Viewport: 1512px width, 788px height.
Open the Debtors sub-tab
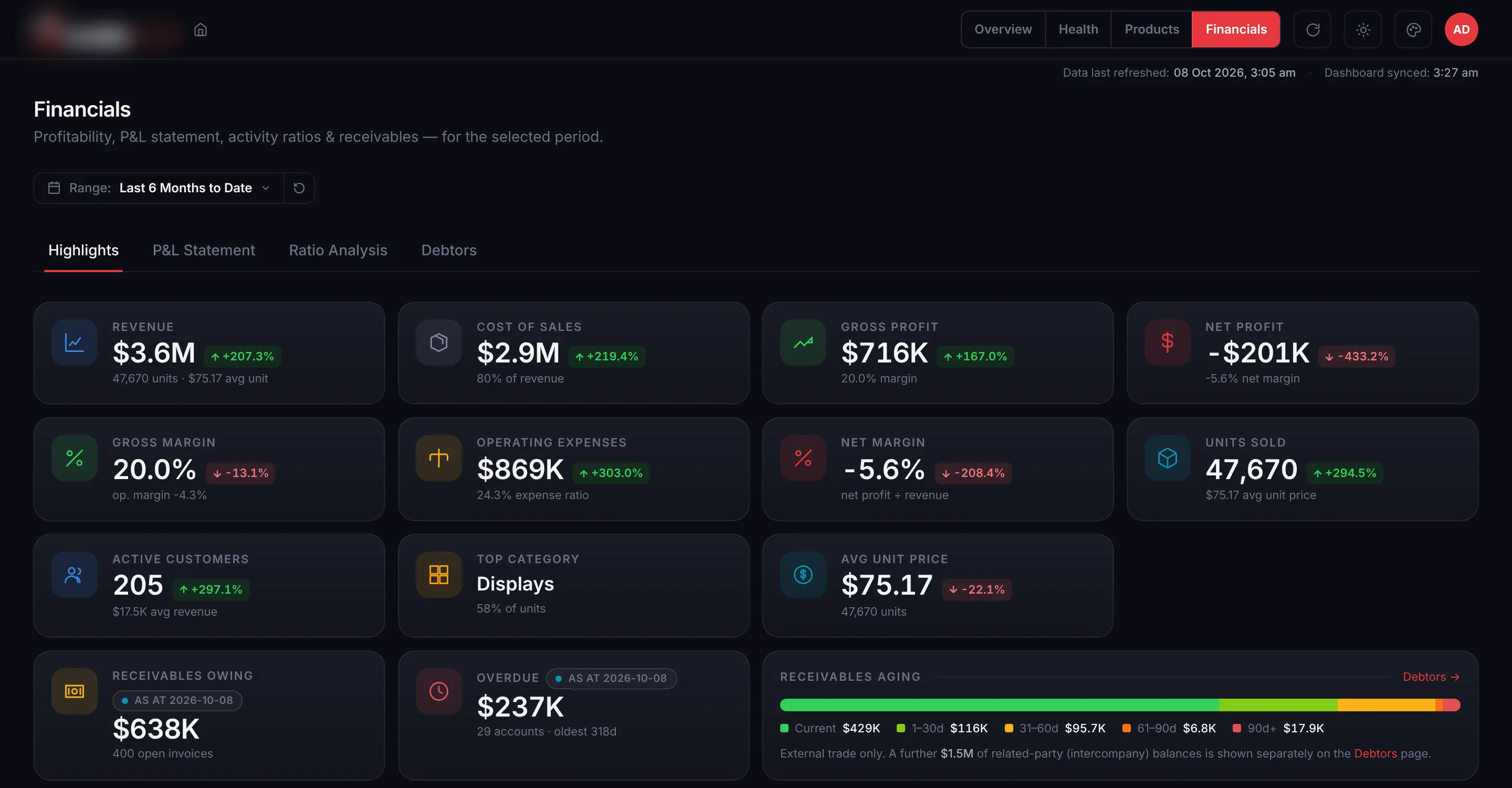(449, 250)
